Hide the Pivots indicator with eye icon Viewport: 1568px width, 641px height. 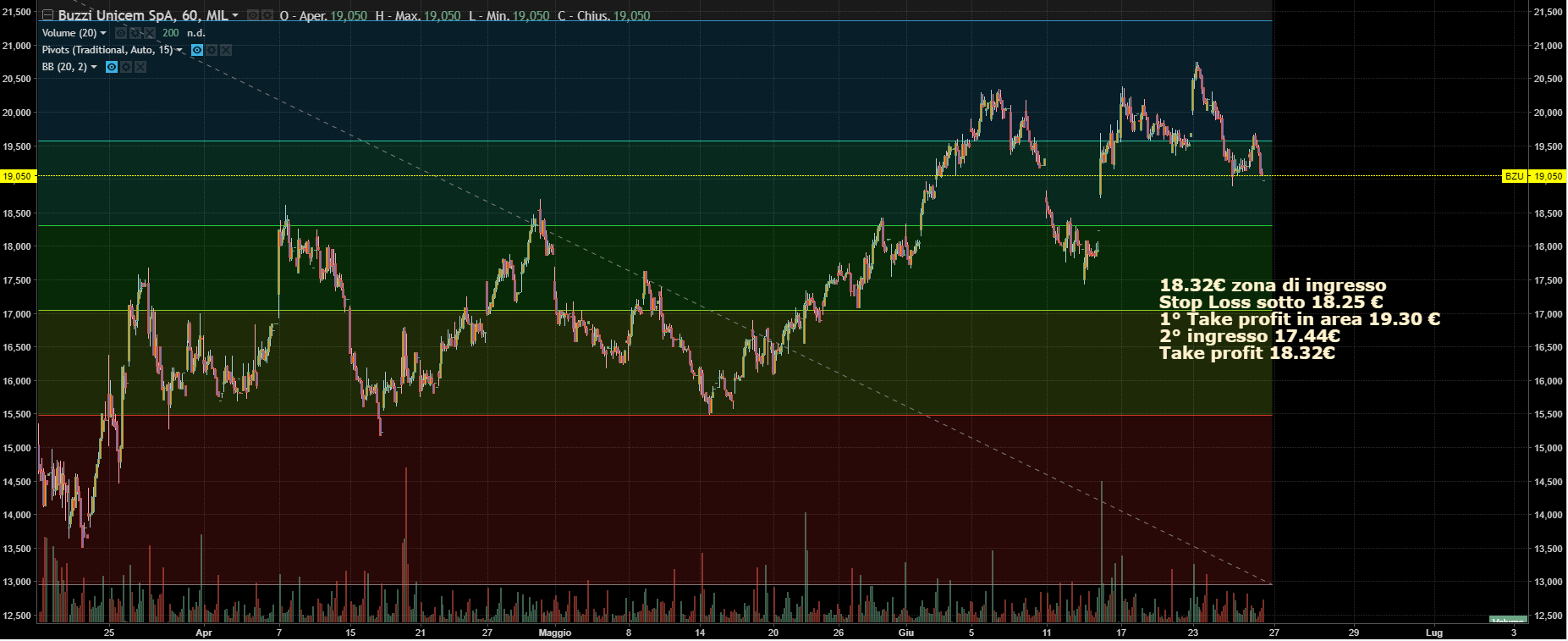point(197,50)
